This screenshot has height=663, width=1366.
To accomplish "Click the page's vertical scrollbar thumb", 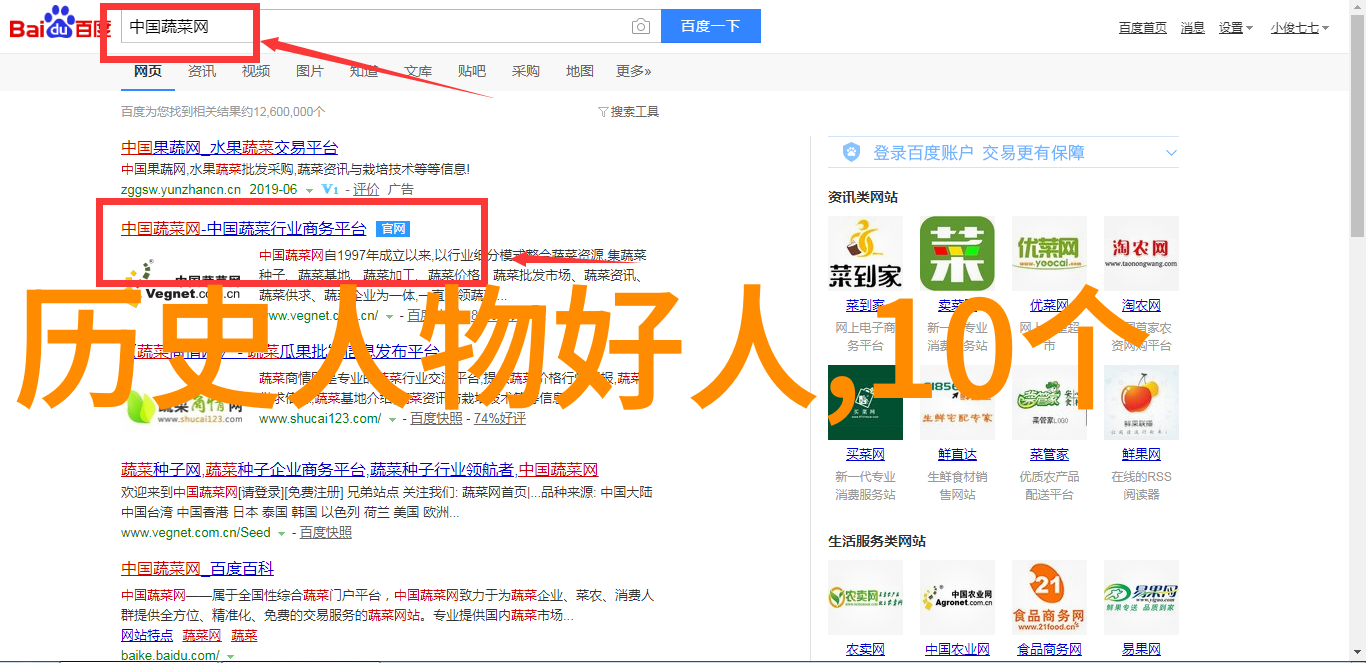I will (x=1357, y=125).
